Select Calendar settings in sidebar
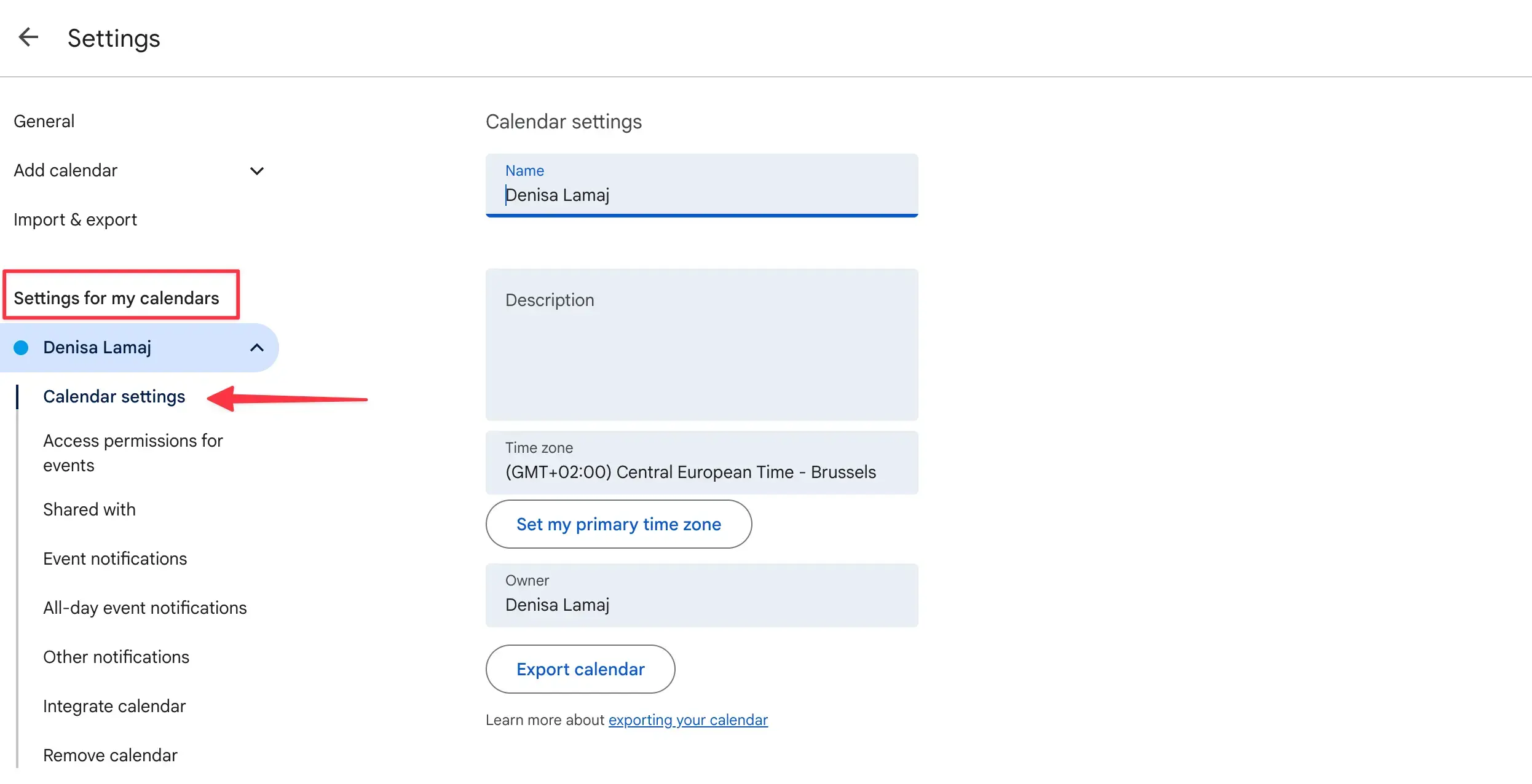 coord(114,396)
